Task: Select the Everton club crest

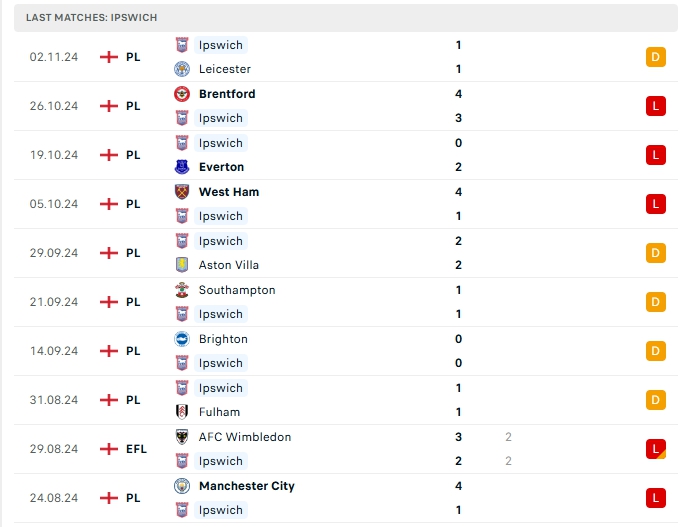Action: point(182,167)
